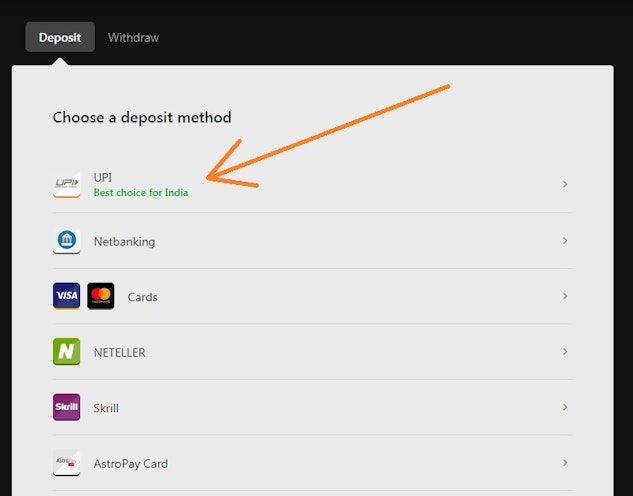Pick the Cards payment option text
This screenshot has height=496, width=633.
(142, 297)
